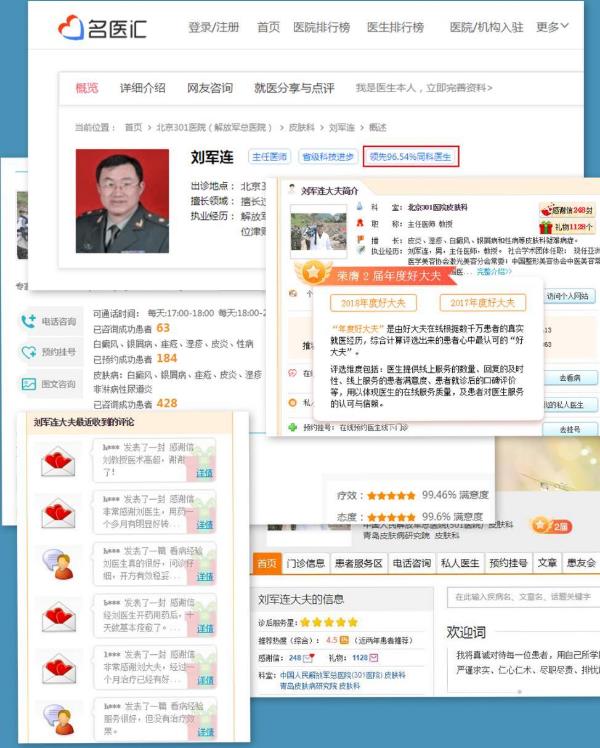The height and width of the screenshot is (748, 600).
Task: Click the 省级科技进步 badge
Action: click(328, 156)
